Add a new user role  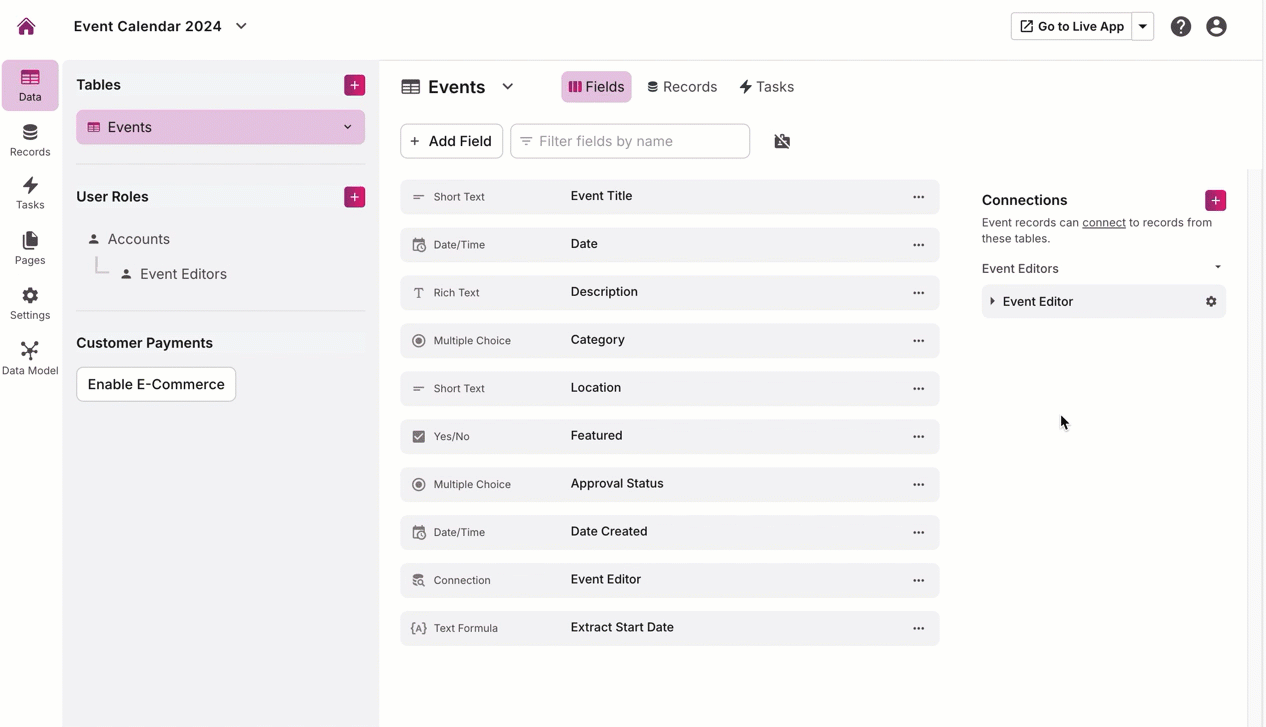[x=354, y=197]
